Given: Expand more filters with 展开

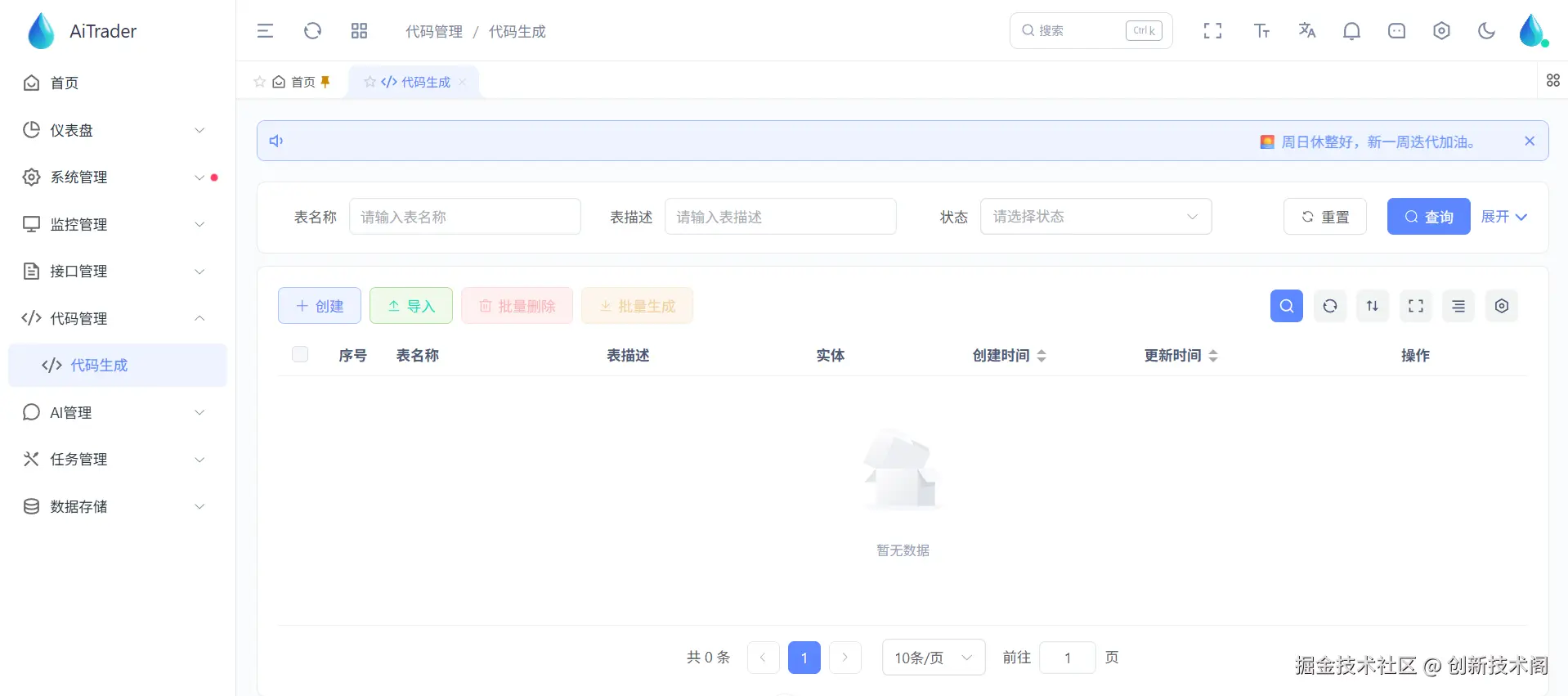Looking at the screenshot, I should (1503, 217).
